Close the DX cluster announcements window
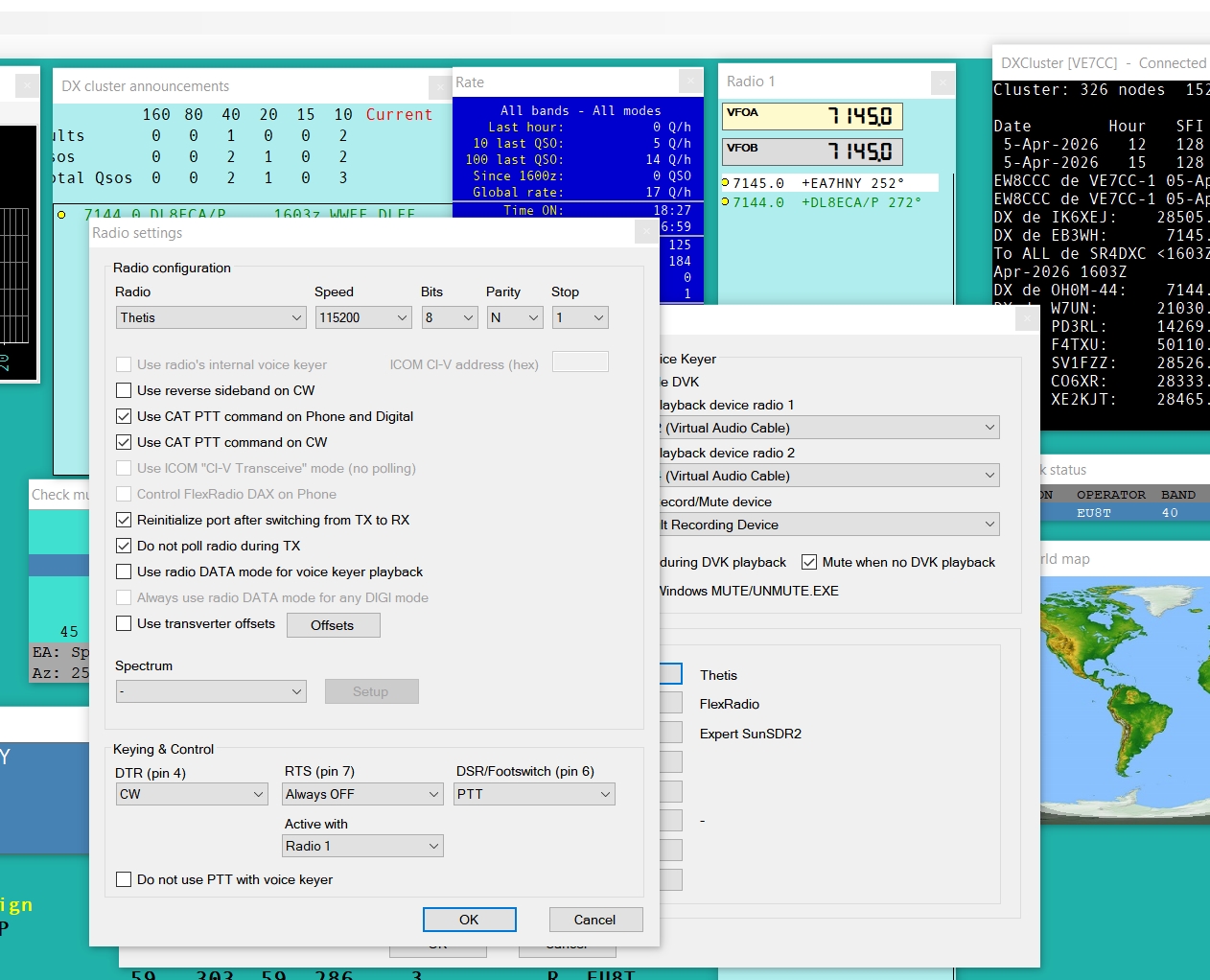 click(439, 86)
